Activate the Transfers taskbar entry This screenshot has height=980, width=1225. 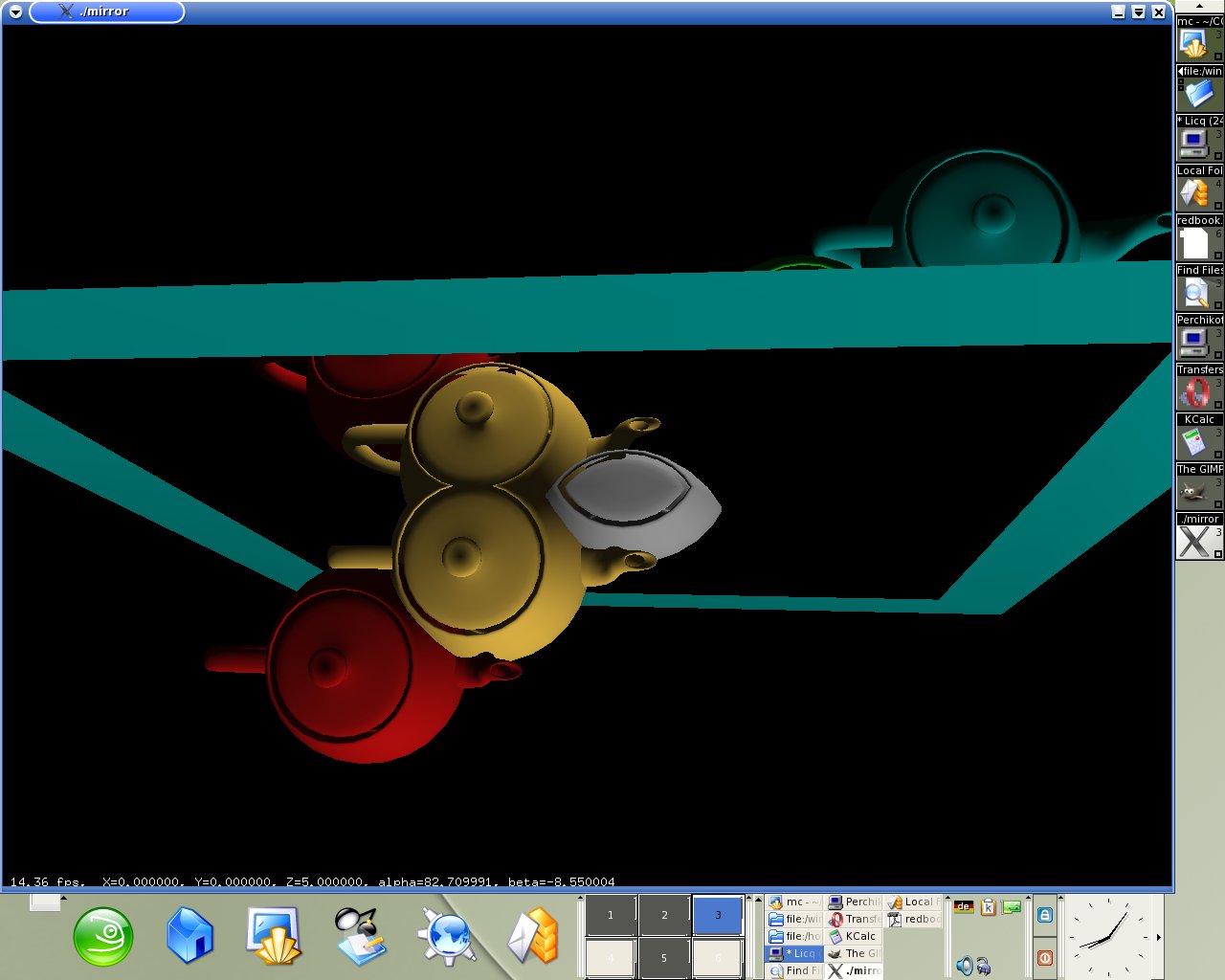click(854, 919)
